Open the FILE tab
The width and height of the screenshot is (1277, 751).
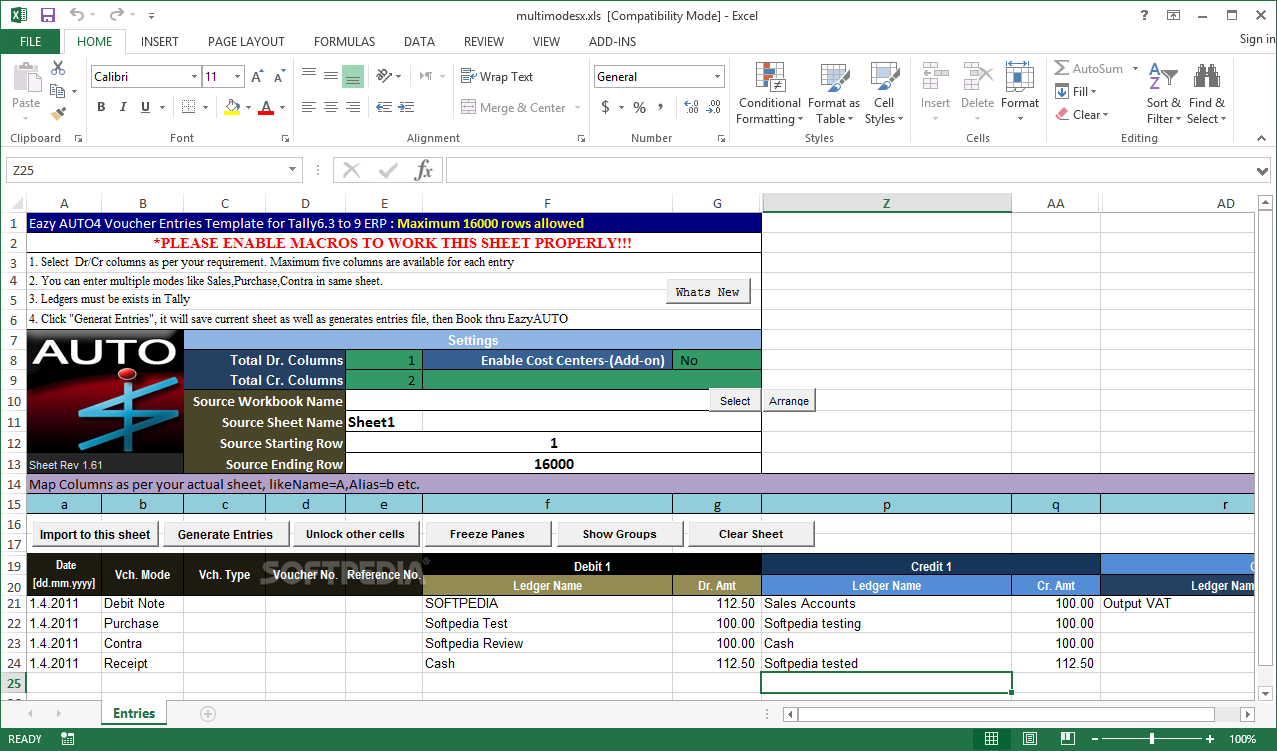pyautogui.click(x=30, y=42)
